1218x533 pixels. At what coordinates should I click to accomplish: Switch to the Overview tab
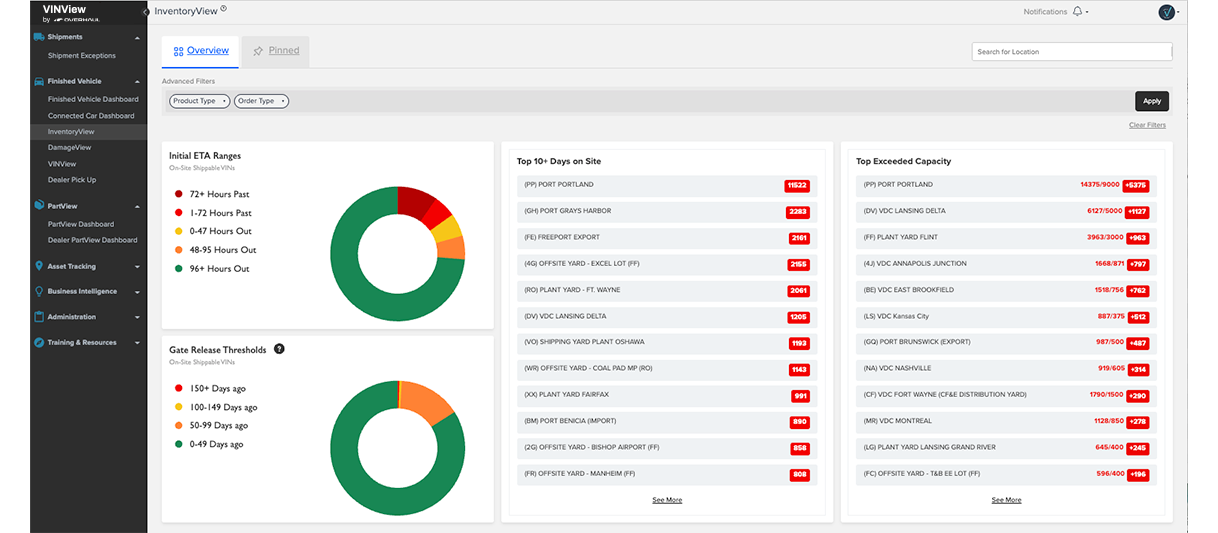click(x=200, y=51)
